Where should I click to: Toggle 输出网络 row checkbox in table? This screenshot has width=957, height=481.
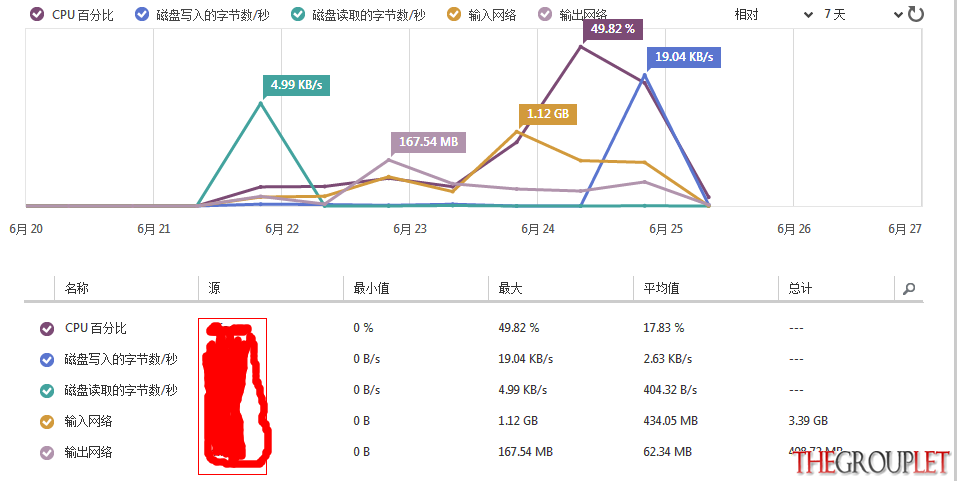[47, 453]
